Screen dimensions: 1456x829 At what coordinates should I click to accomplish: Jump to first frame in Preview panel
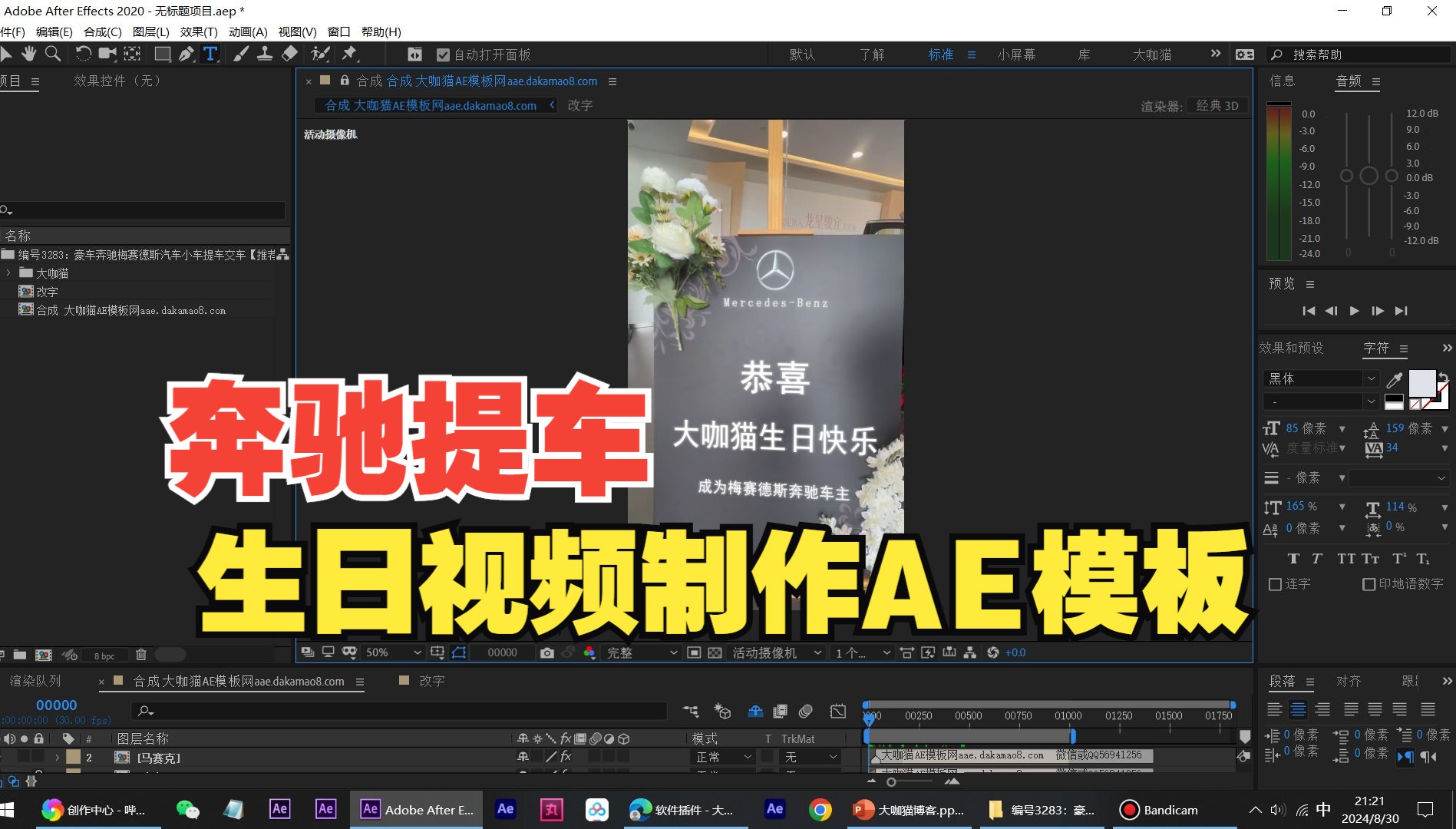[x=1309, y=311]
